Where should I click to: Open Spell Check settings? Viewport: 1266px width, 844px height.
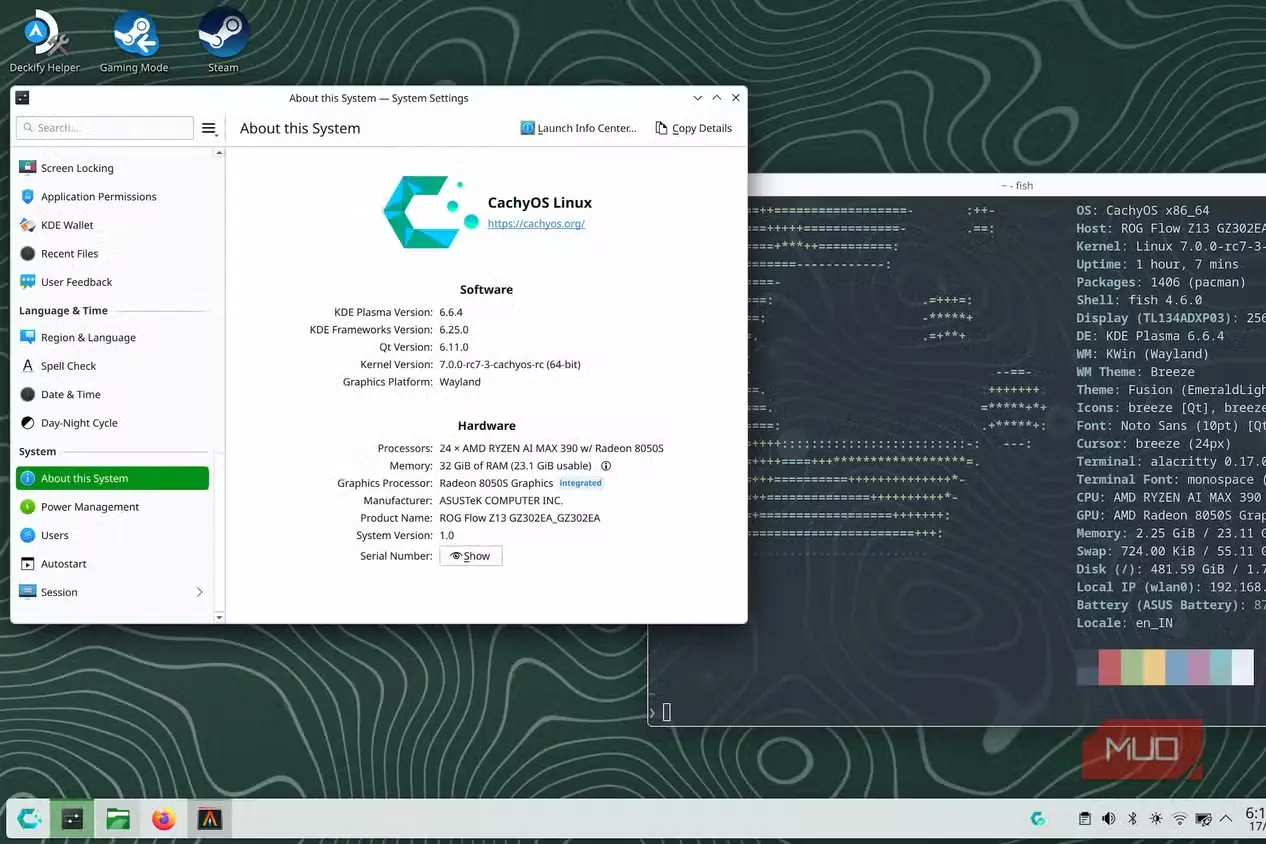(x=113, y=366)
